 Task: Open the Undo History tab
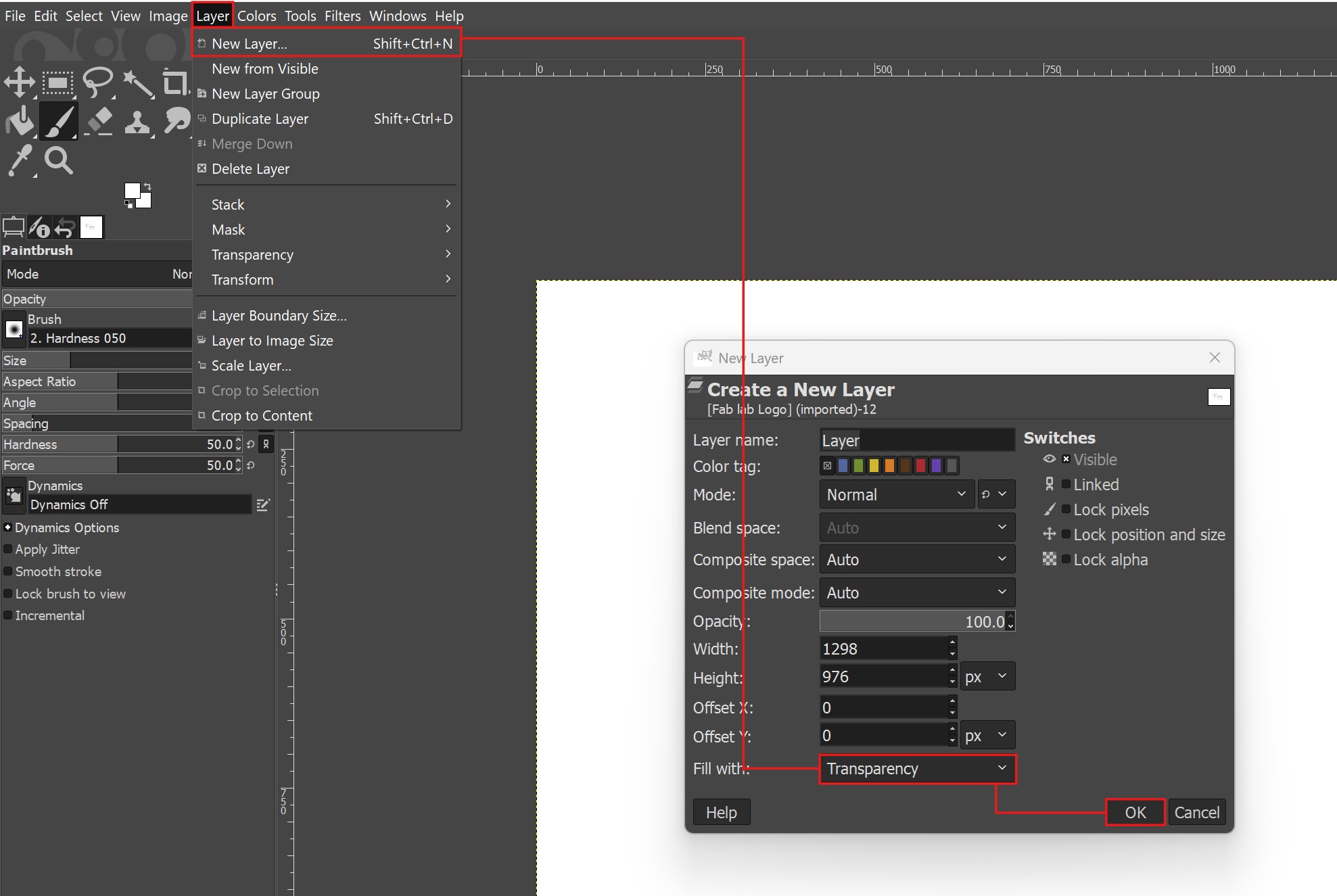point(64,227)
